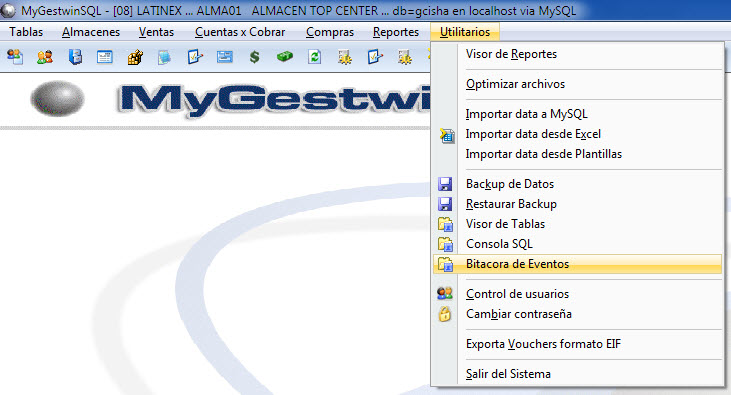Click the Backup de Datos floppy icon
The image size is (731, 395).
click(445, 184)
